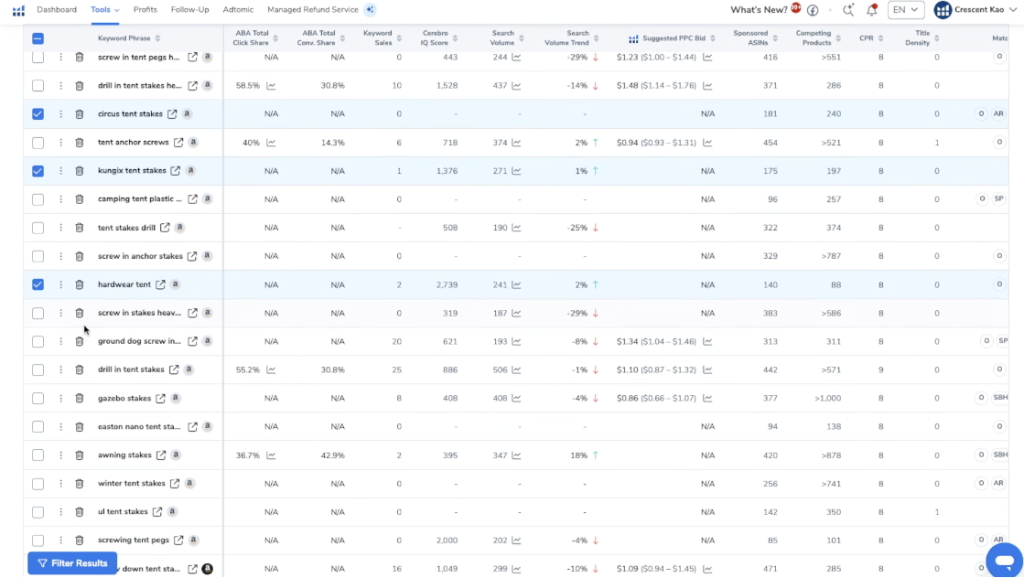Select the 'ul tent stakes' checkbox
This screenshot has height=578, width=1024.
(x=38, y=512)
